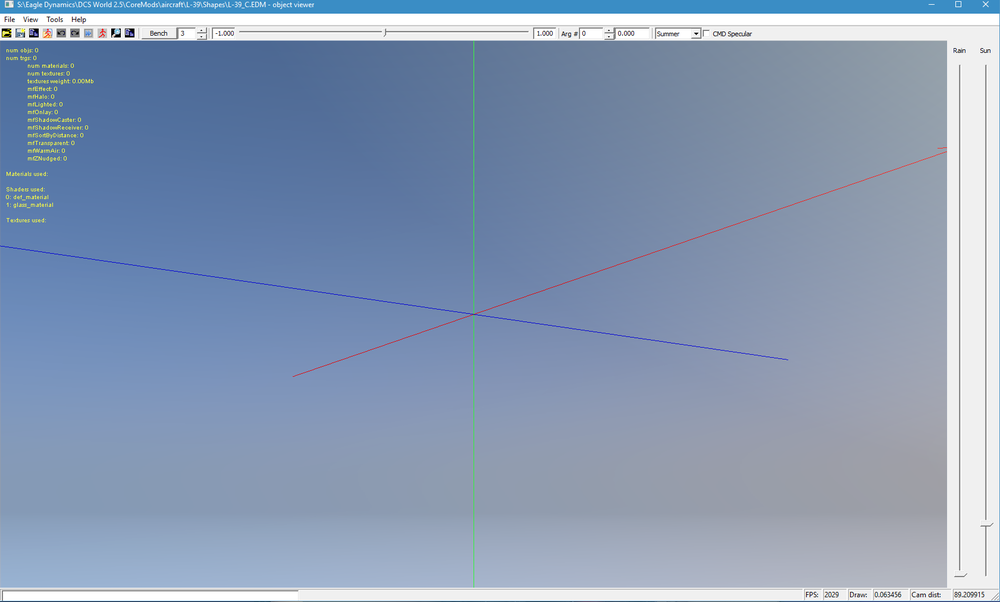Click the application icon in title bar
The width and height of the screenshot is (1000, 602).
point(9,4)
